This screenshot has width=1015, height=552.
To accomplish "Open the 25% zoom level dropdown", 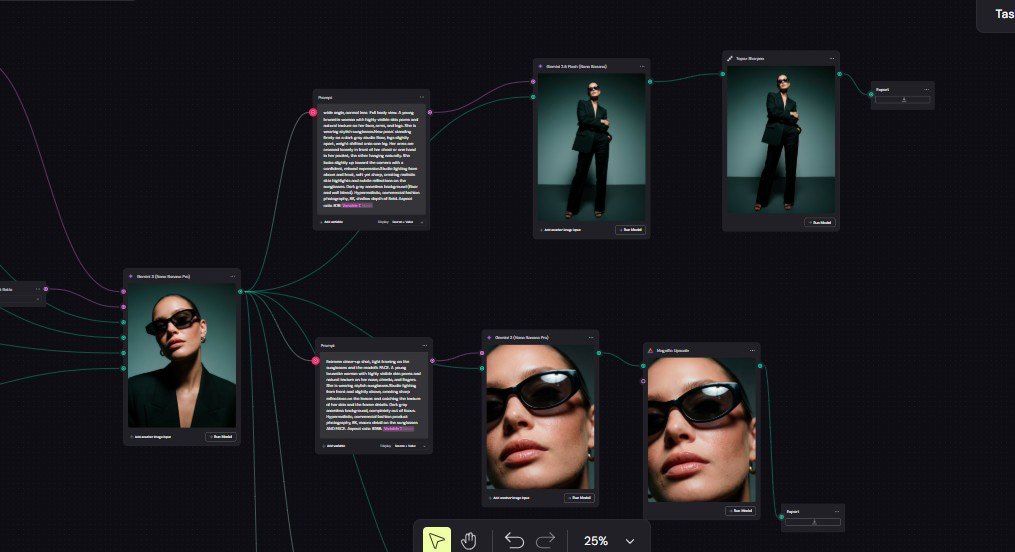I will click(x=608, y=540).
